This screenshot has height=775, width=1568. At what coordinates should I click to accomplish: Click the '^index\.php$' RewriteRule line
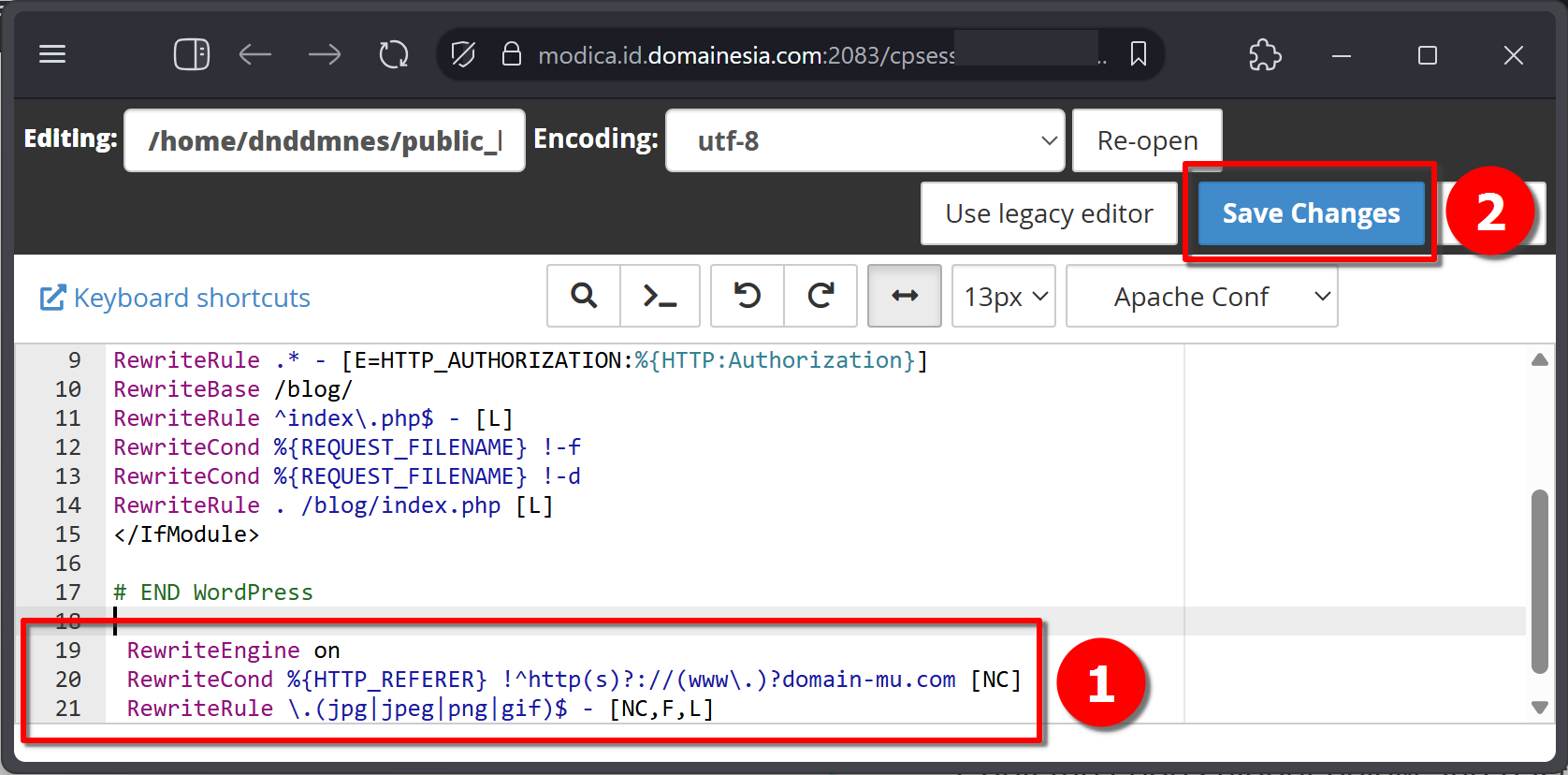click(x=313, y=417)
